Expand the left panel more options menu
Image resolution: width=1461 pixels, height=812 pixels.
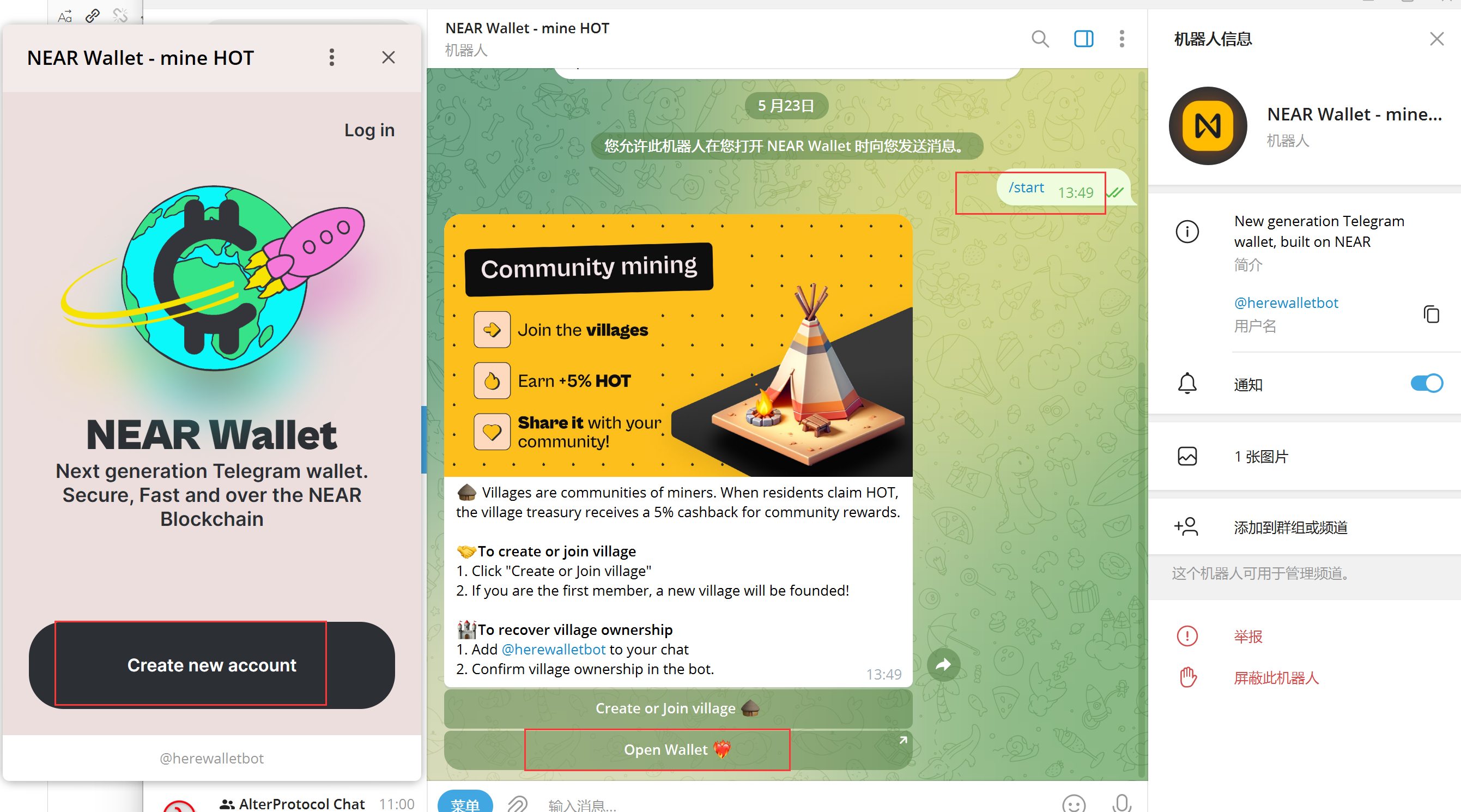click(332, 57)
